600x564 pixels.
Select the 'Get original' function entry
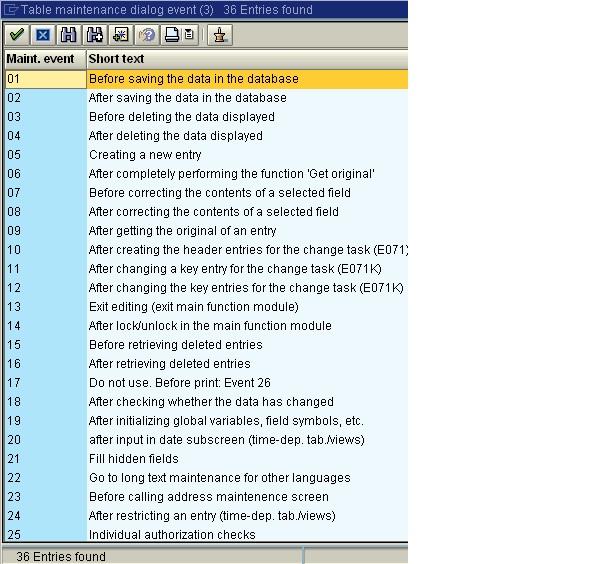248,174
